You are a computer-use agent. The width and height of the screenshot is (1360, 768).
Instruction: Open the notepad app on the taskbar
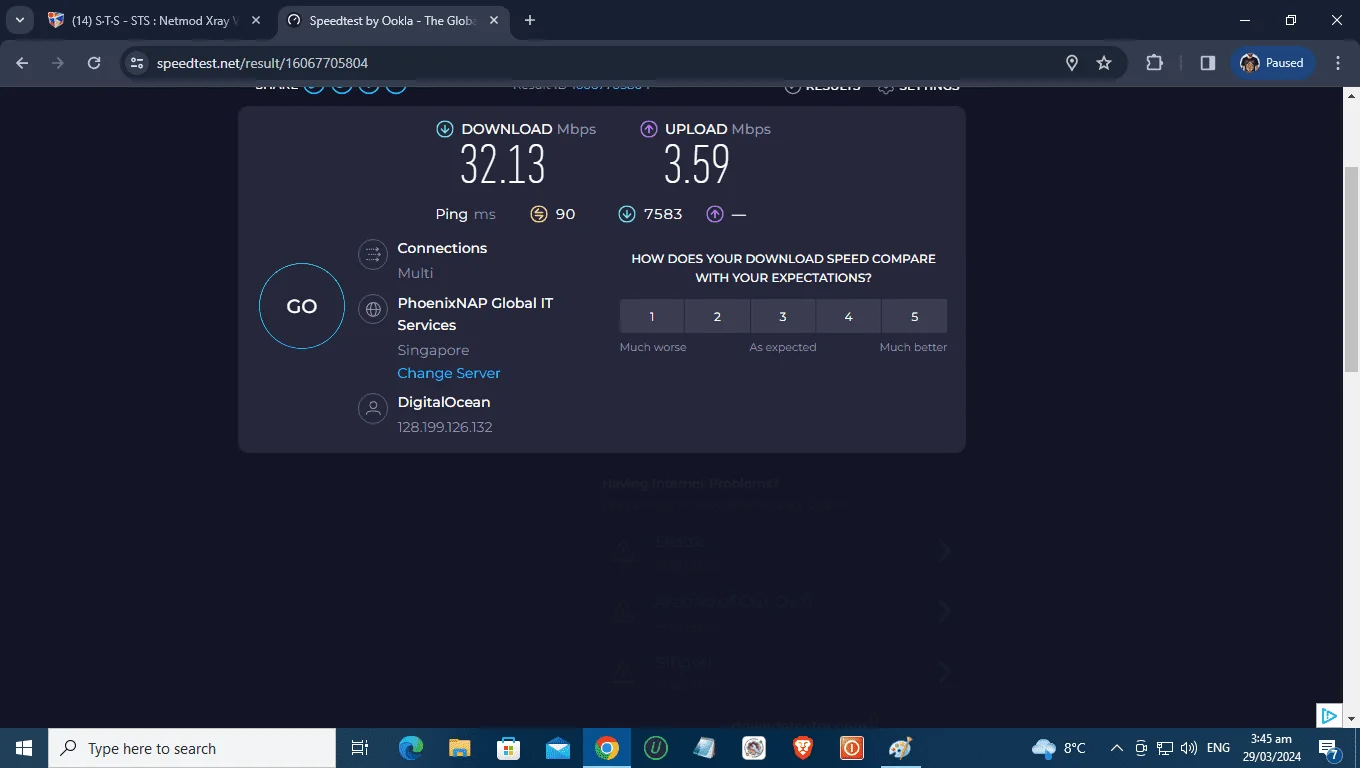(704, 748)
